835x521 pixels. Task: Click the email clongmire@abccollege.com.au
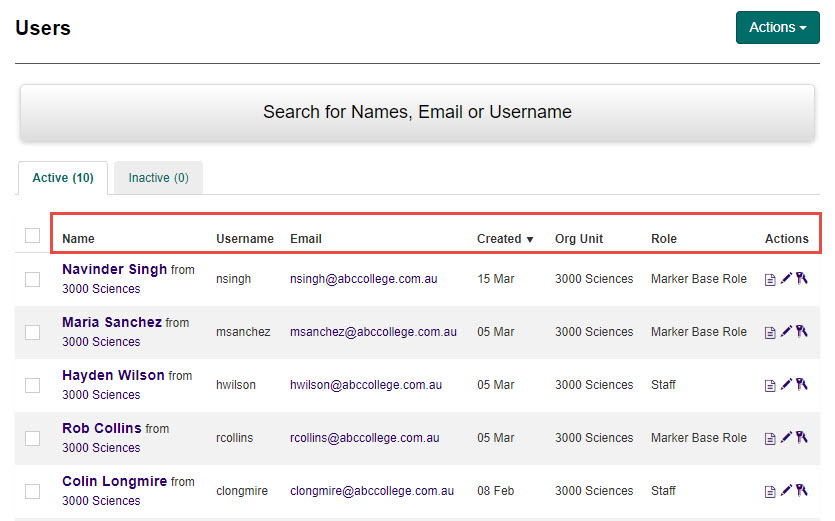click(x=372, y=491)
